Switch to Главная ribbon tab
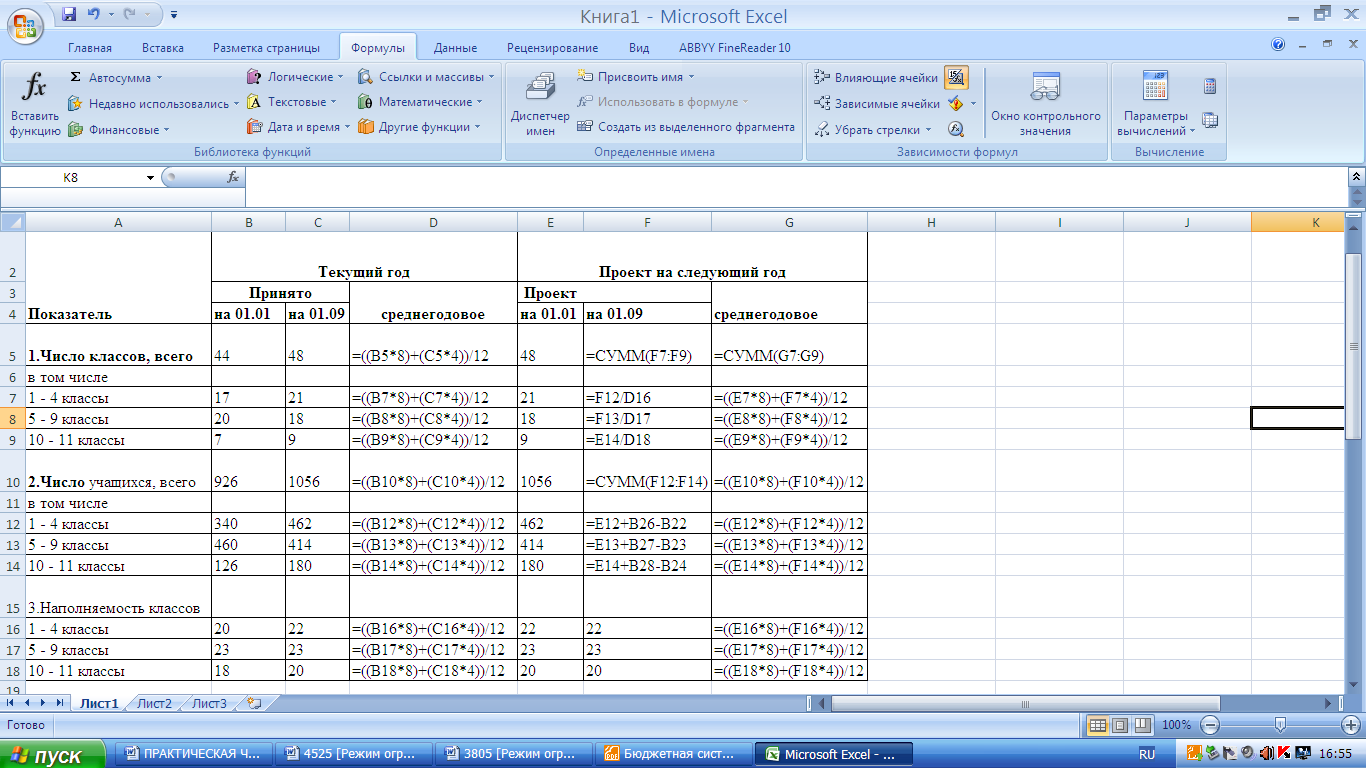This screenshot has height=768, width=1366. click(90, 47)
